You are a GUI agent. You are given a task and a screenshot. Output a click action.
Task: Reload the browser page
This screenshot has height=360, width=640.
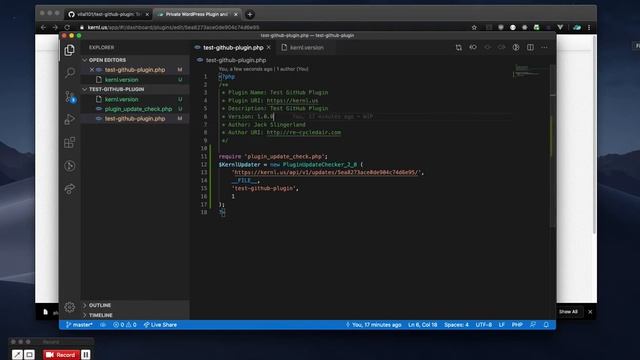(x=67, y=27)
